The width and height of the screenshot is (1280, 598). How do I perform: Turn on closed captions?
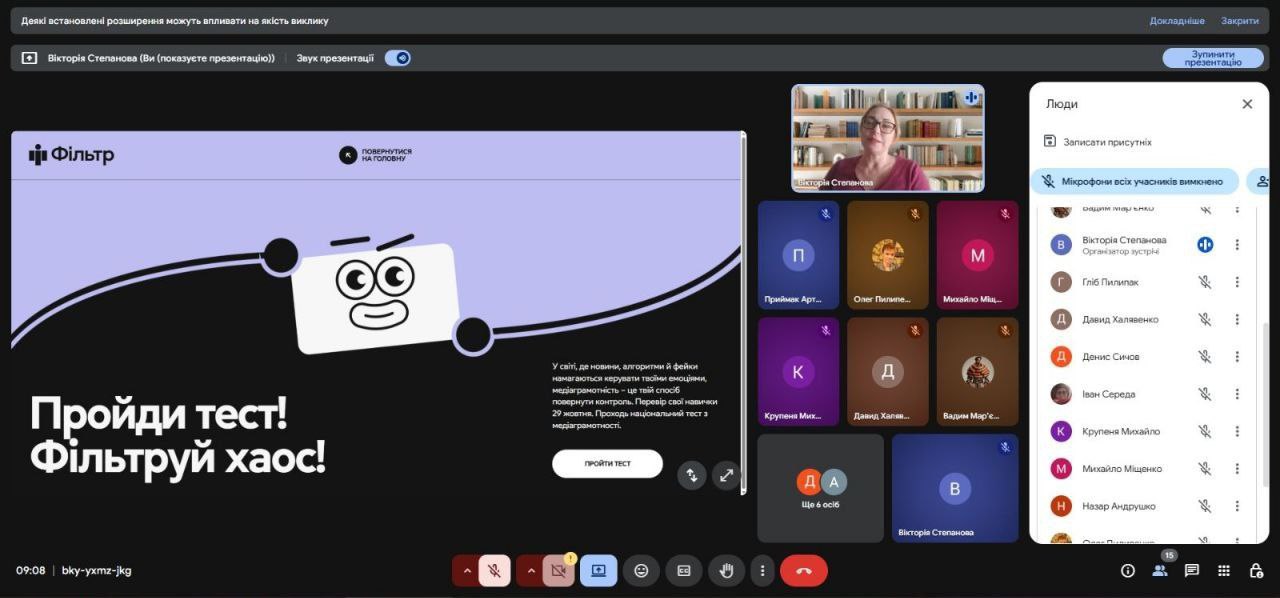coord(684,570)
